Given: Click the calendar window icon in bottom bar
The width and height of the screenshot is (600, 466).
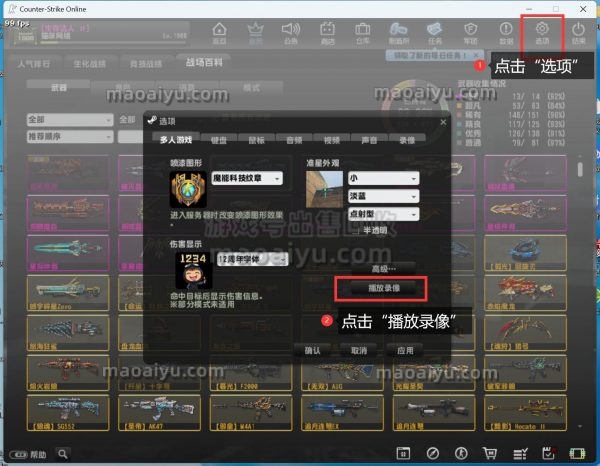Looking at the screenshot, I should pos(403,453).
